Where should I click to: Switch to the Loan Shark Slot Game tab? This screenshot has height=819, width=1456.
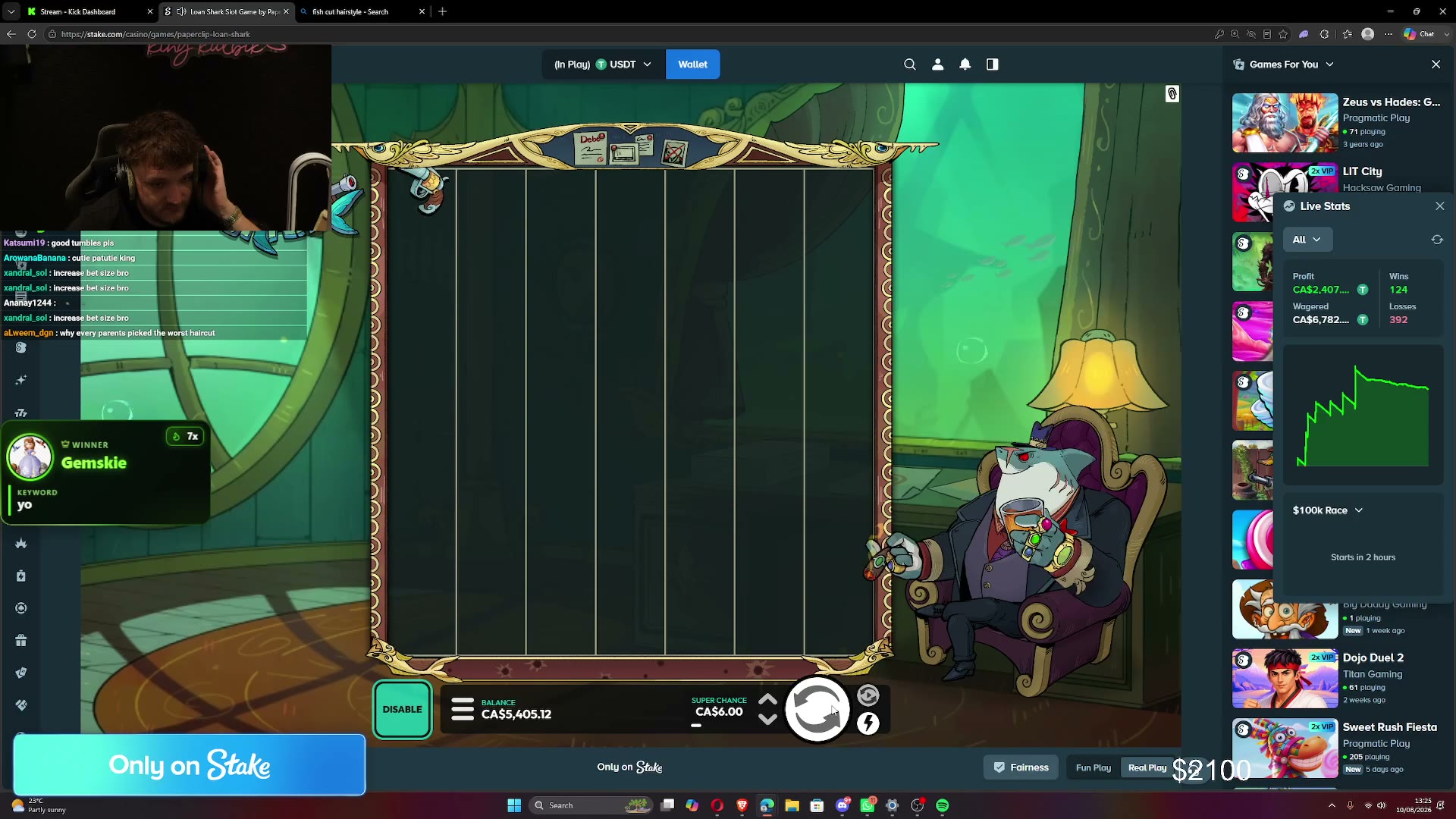[x=226, y=11]
